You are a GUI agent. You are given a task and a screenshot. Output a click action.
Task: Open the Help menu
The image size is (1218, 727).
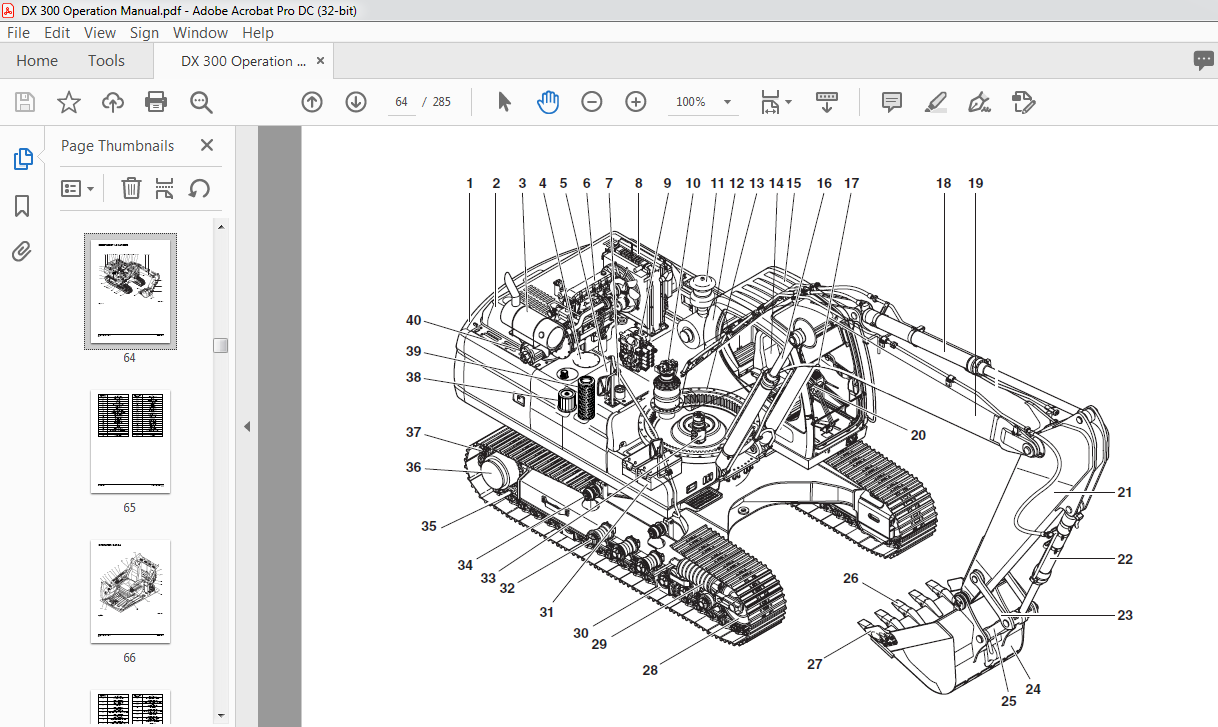pos(258,33)
